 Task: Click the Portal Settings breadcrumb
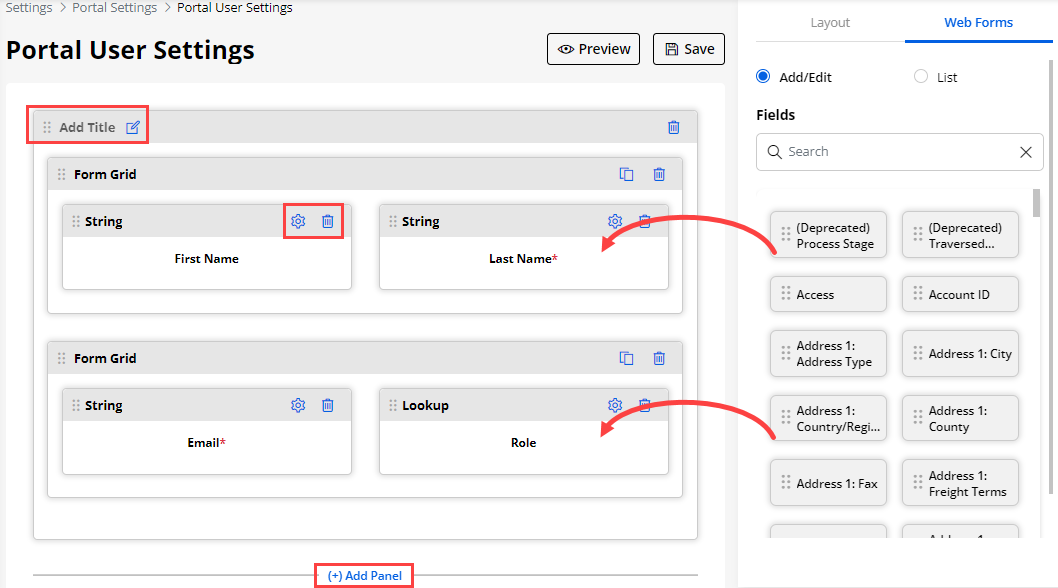[x=114, y=8]
